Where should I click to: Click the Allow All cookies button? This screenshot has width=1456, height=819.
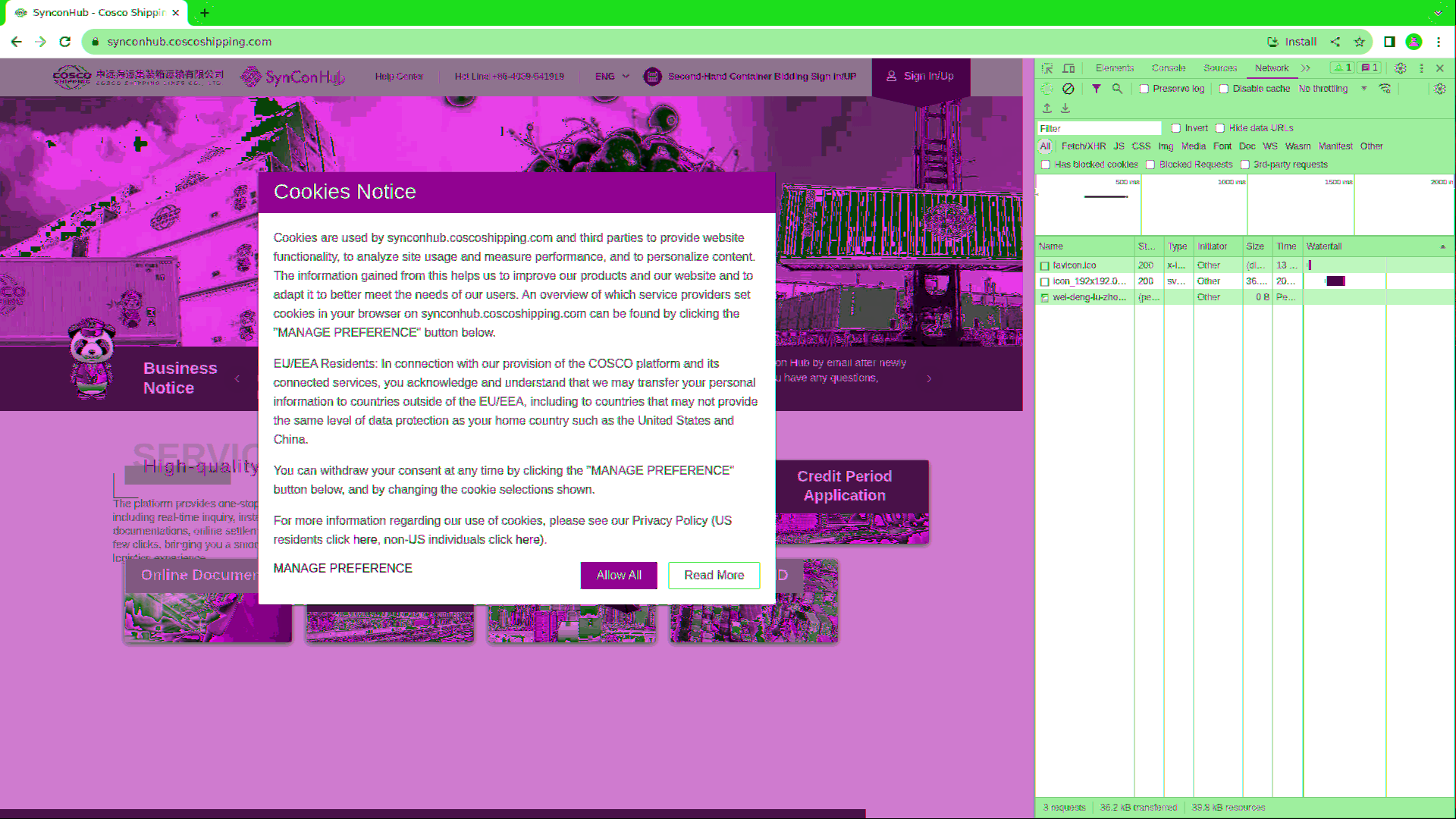tap(618, 575)
